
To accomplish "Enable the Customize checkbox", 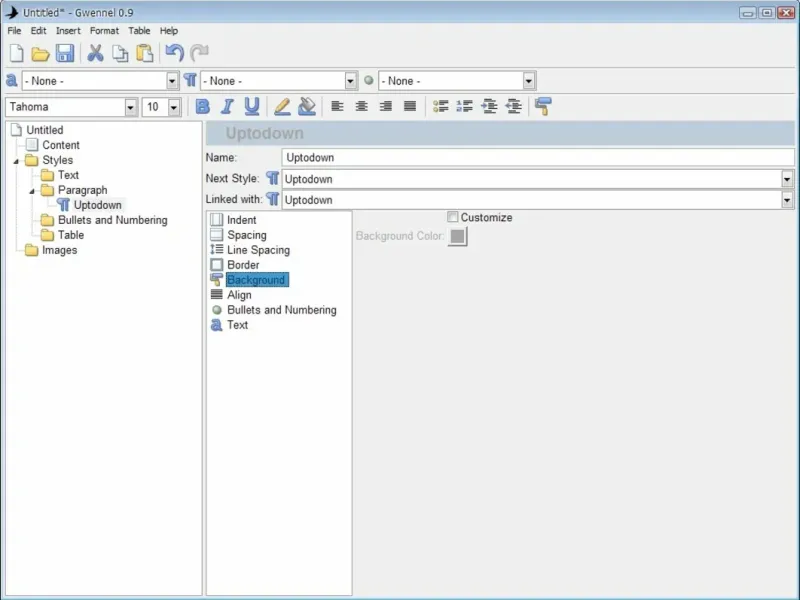I will pos(453,218).
